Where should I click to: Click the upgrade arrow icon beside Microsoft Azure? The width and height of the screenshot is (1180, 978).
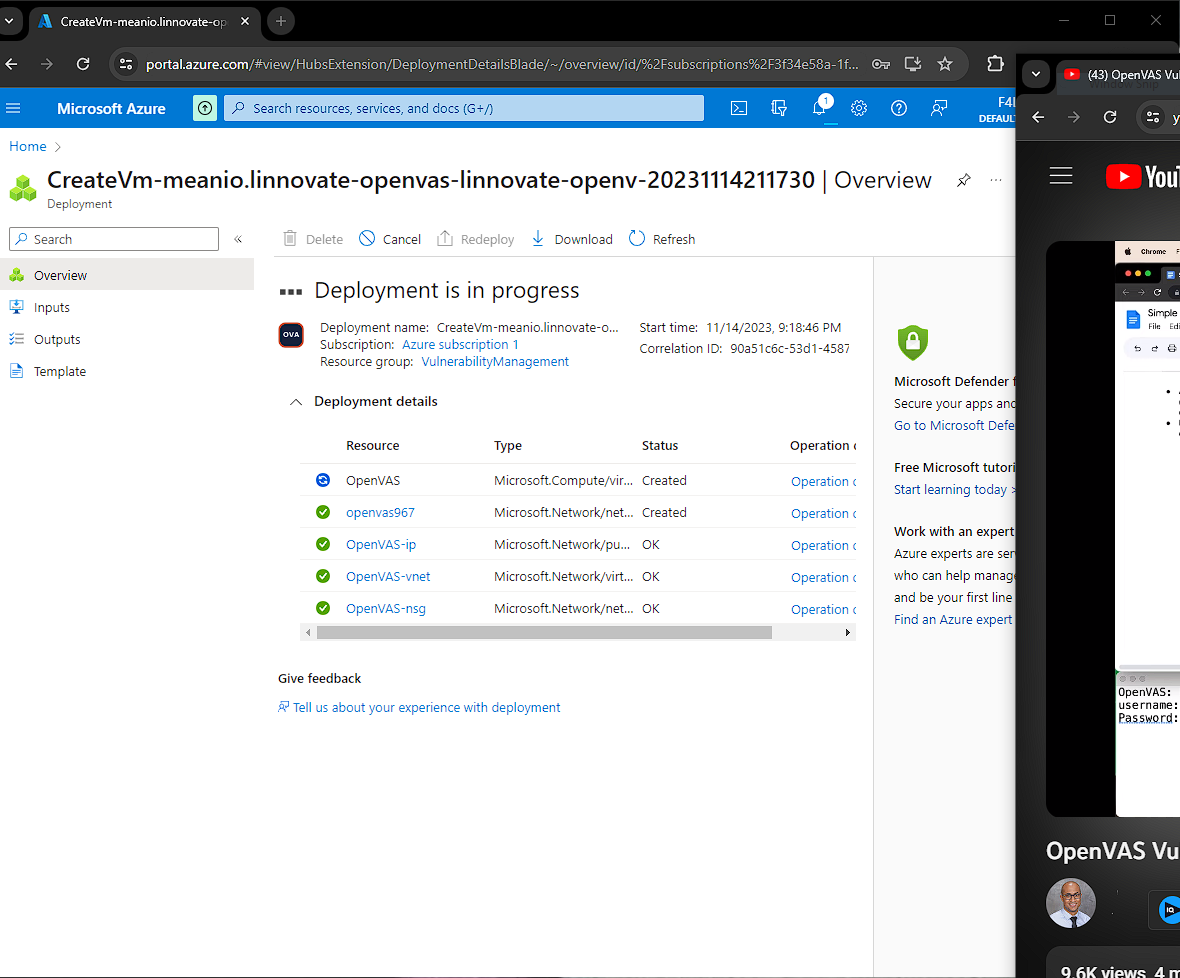205,108
